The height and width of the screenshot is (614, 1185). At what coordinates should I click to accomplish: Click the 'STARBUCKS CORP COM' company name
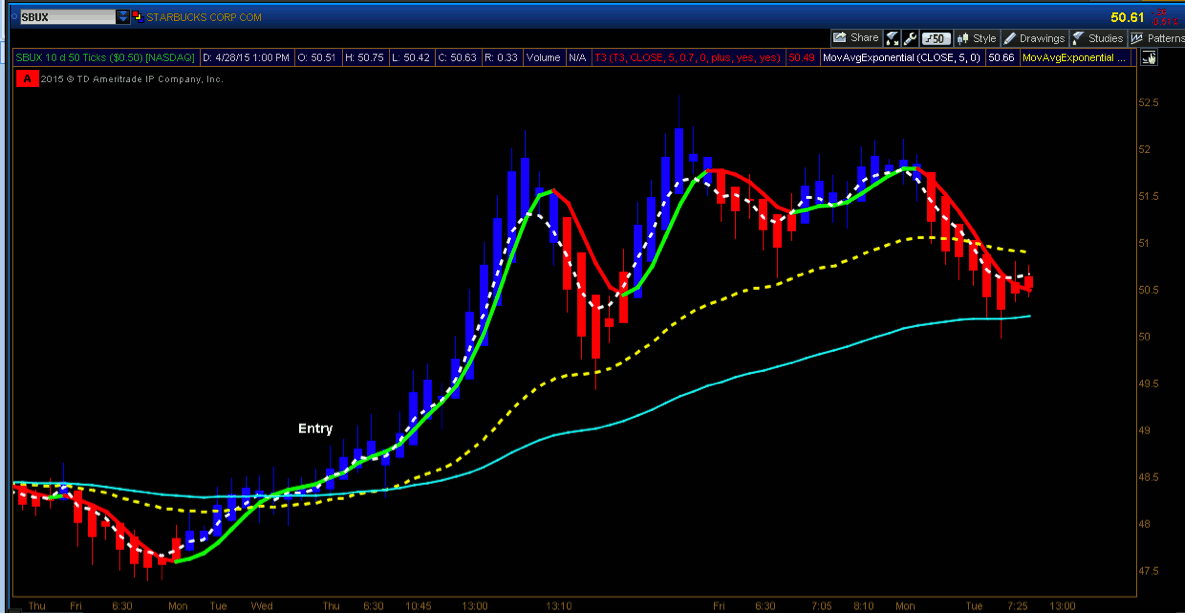(x=203, y=16)
